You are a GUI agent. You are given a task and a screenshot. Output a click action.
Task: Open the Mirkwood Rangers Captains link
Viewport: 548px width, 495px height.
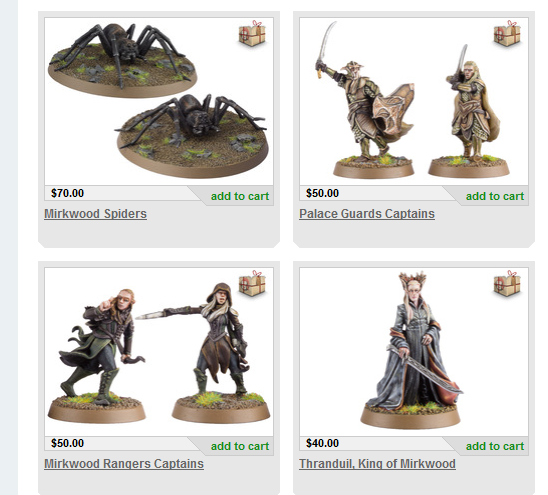(x=124, y=464)
